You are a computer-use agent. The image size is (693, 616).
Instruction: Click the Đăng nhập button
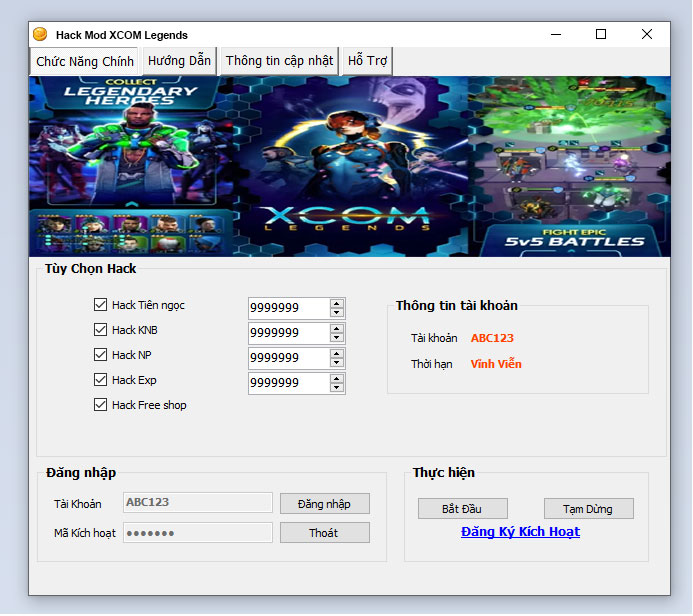pyautogui.click(x=324, y=504)
